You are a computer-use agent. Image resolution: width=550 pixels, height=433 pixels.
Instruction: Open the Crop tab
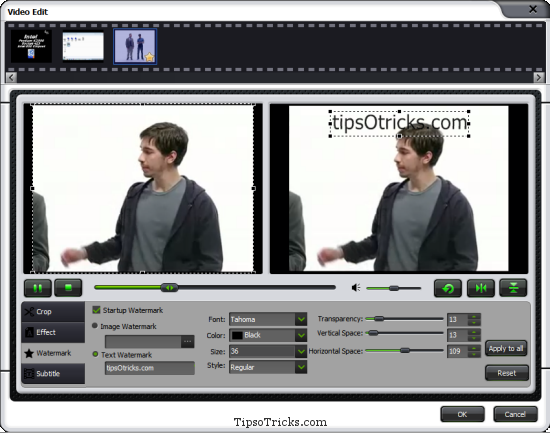[x=53, y=312]
